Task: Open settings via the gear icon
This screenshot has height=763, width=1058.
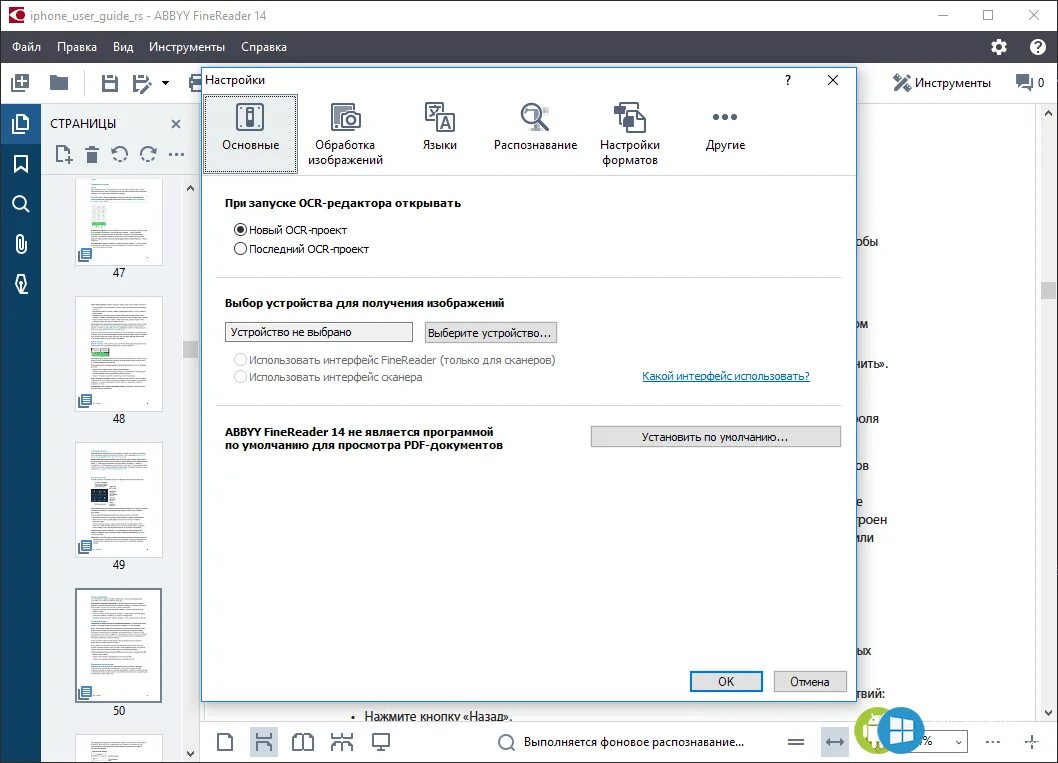Action: 999,47
